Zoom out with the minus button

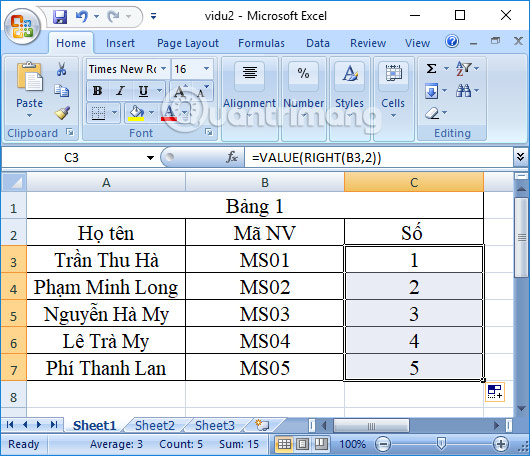tap(383, 444)
